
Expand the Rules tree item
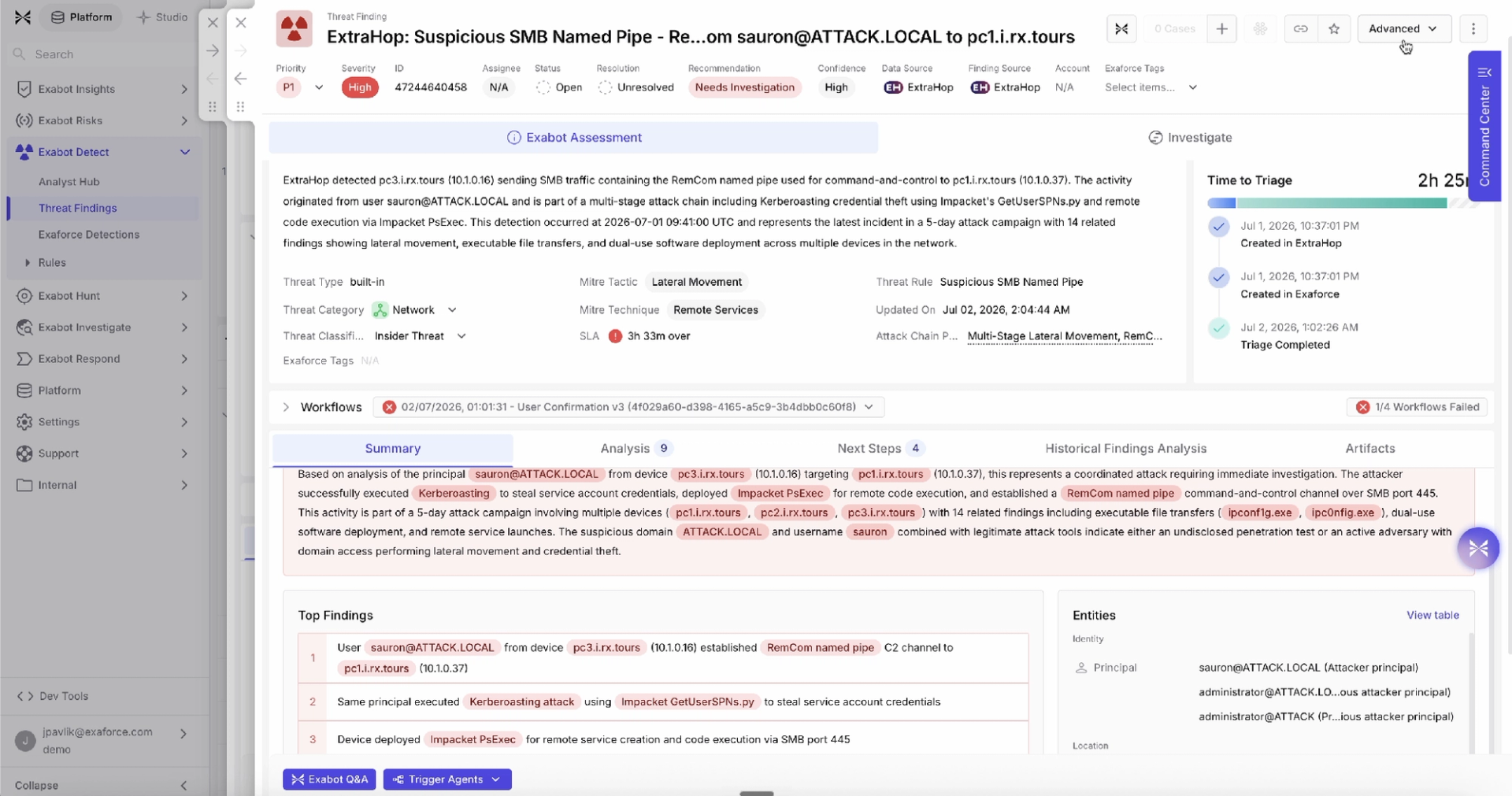pos(28,263)
